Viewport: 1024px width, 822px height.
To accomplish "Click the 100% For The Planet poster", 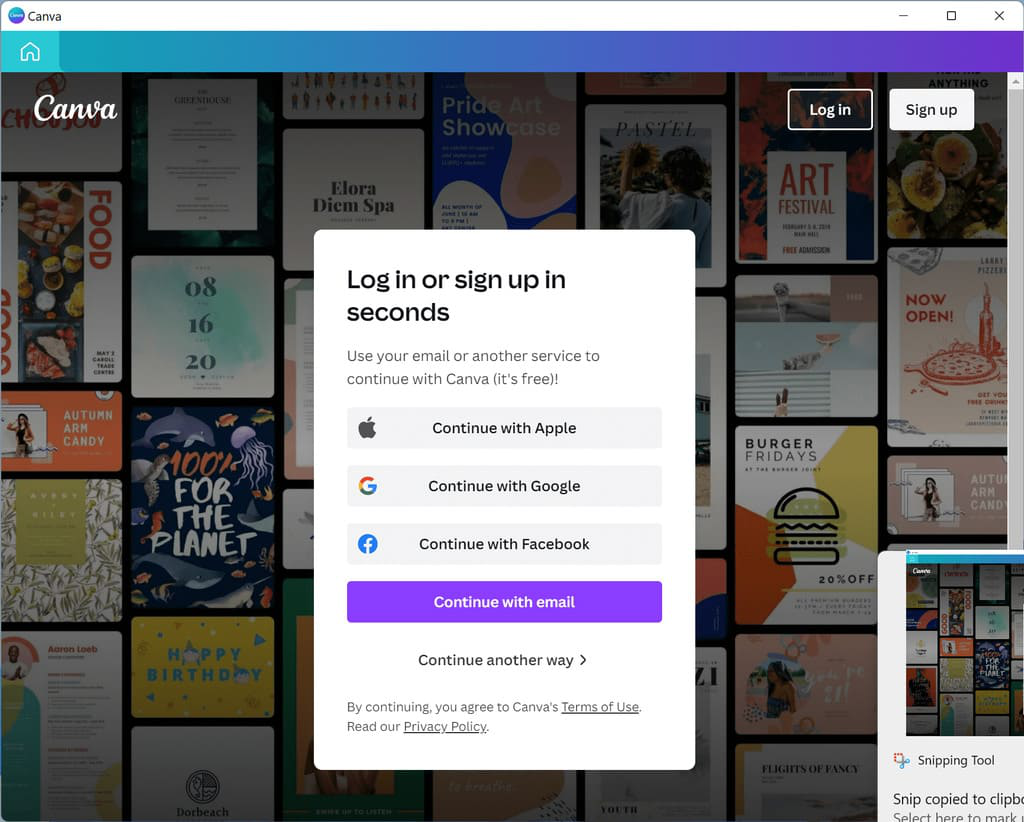I will 202,508.
